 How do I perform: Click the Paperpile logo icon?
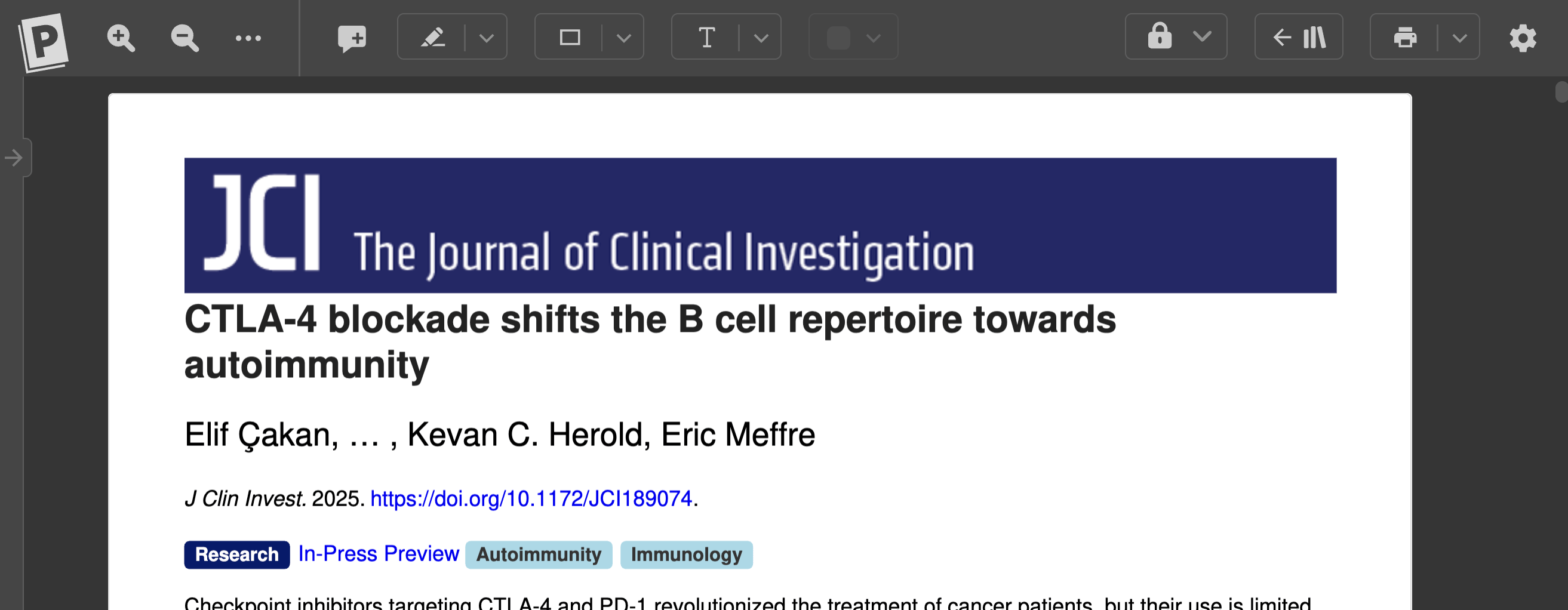[x=43, y=40]
